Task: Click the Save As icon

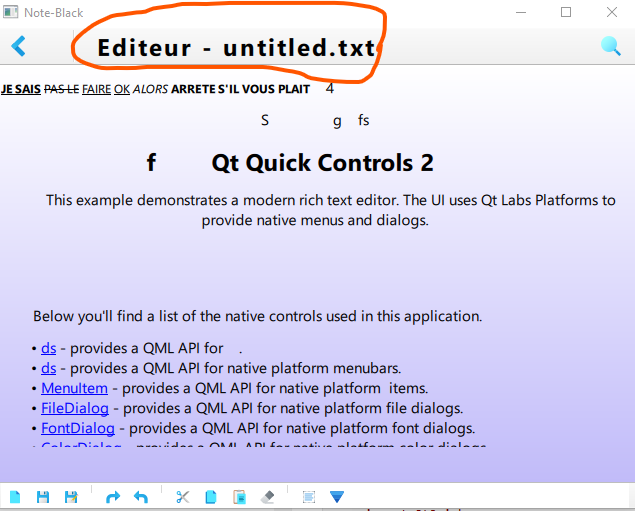Action: click(x=71, y=497)
